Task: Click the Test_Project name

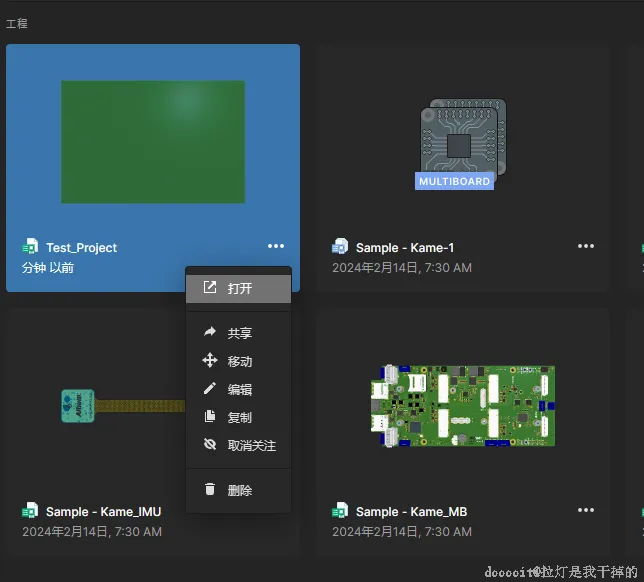Action: click(81, 248)
